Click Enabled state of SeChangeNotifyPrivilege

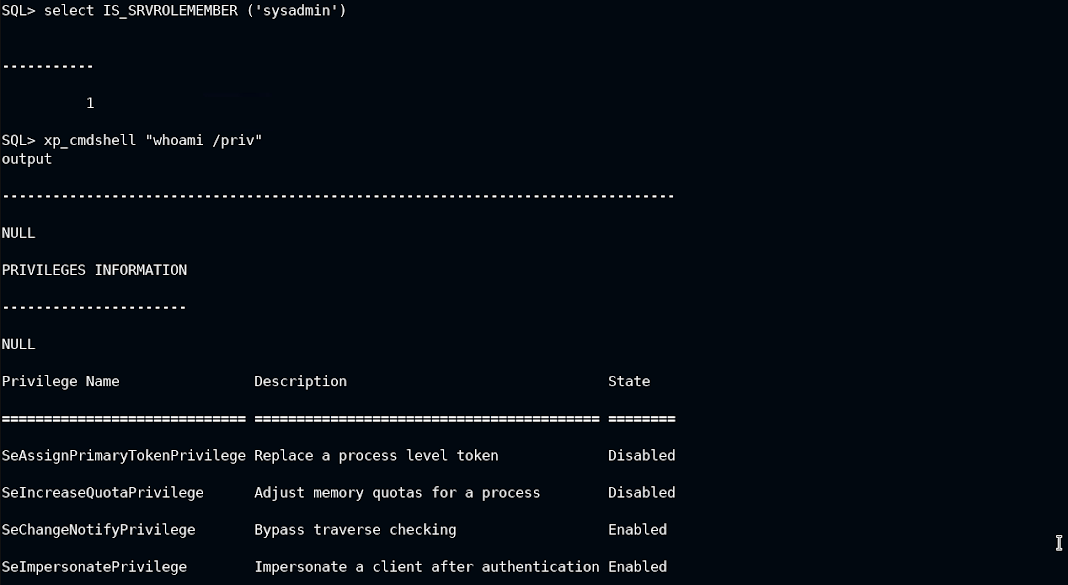[x=637, y=529]
